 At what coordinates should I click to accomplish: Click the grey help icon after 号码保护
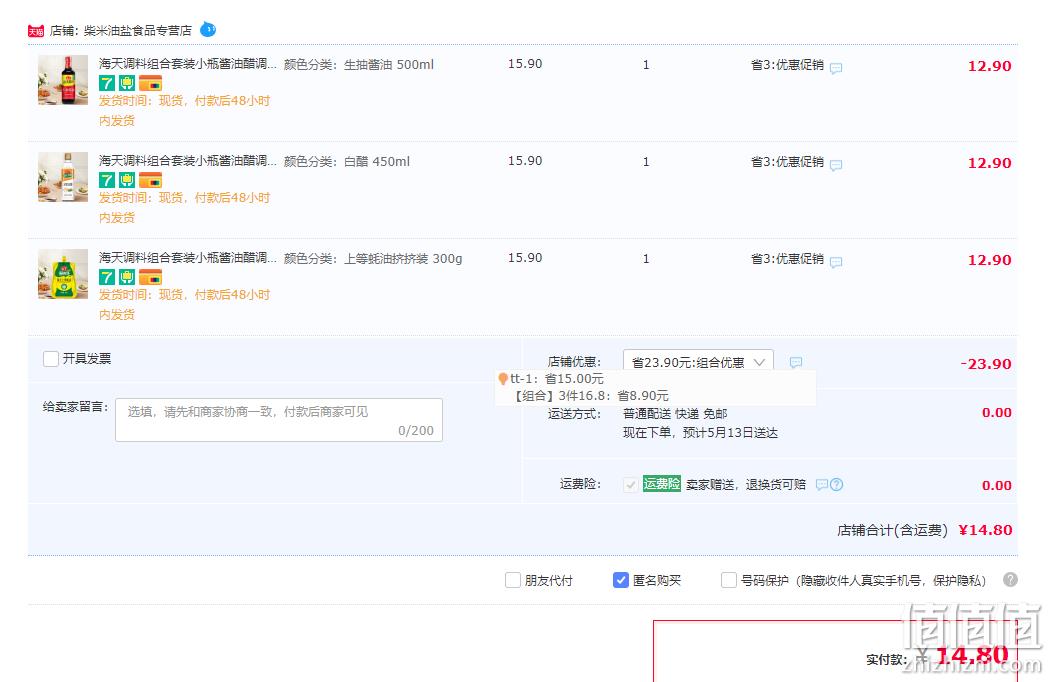(1010, 580)
